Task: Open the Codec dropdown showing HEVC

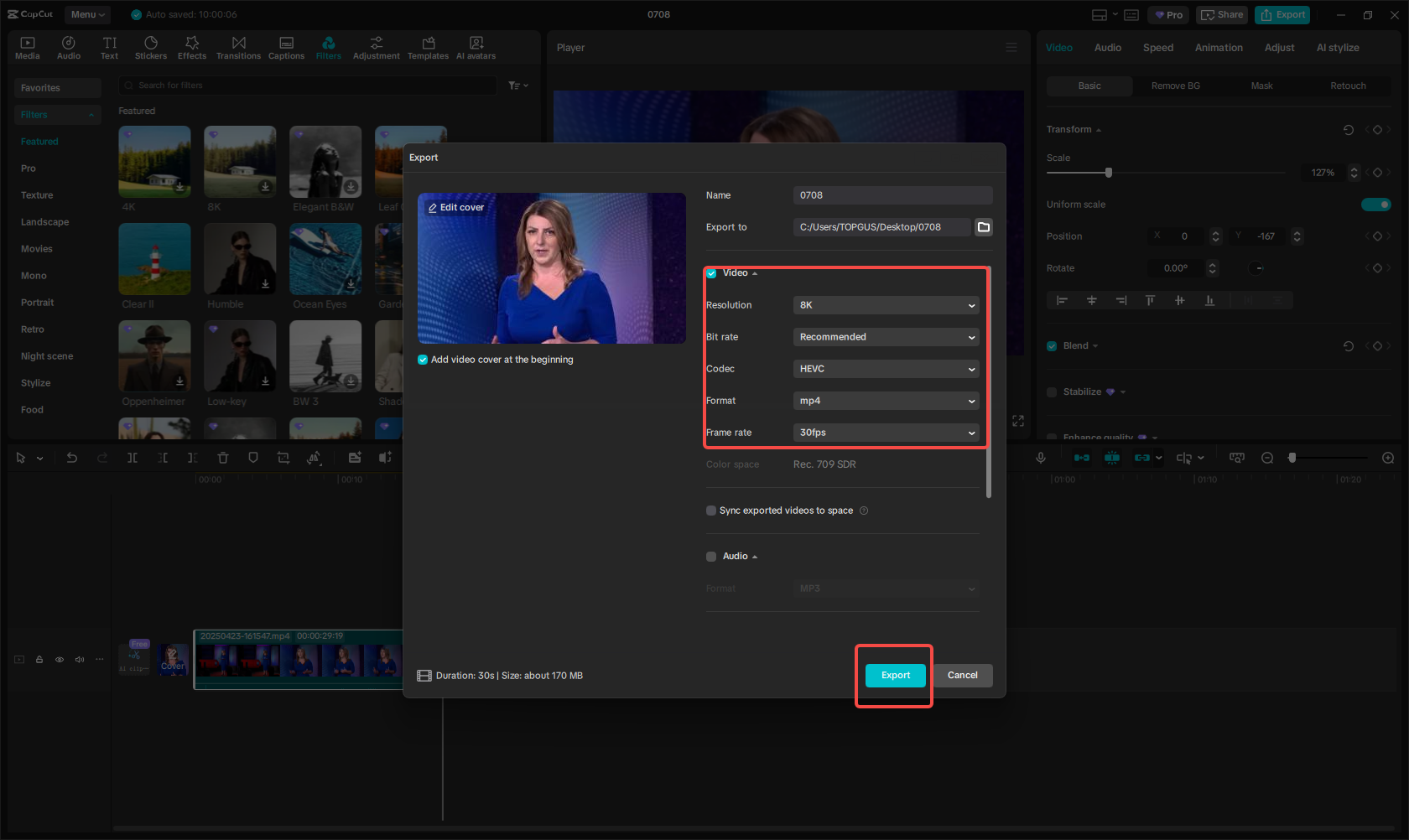Action: (x=886, y=369)
